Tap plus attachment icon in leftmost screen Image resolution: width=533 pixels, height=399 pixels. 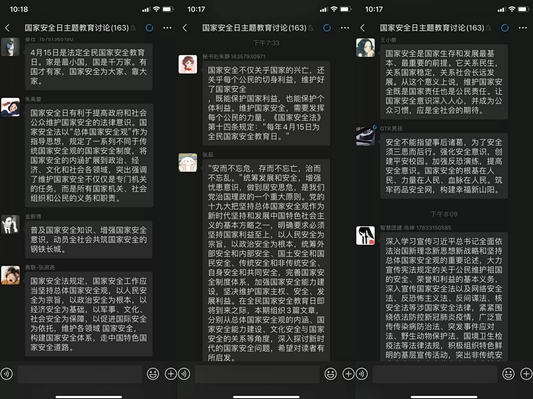(x=171, y=374)
